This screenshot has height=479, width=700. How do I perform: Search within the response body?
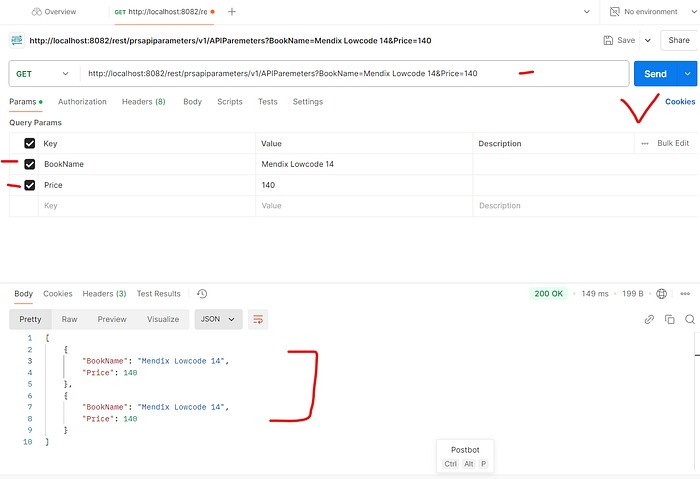point(690,319)
